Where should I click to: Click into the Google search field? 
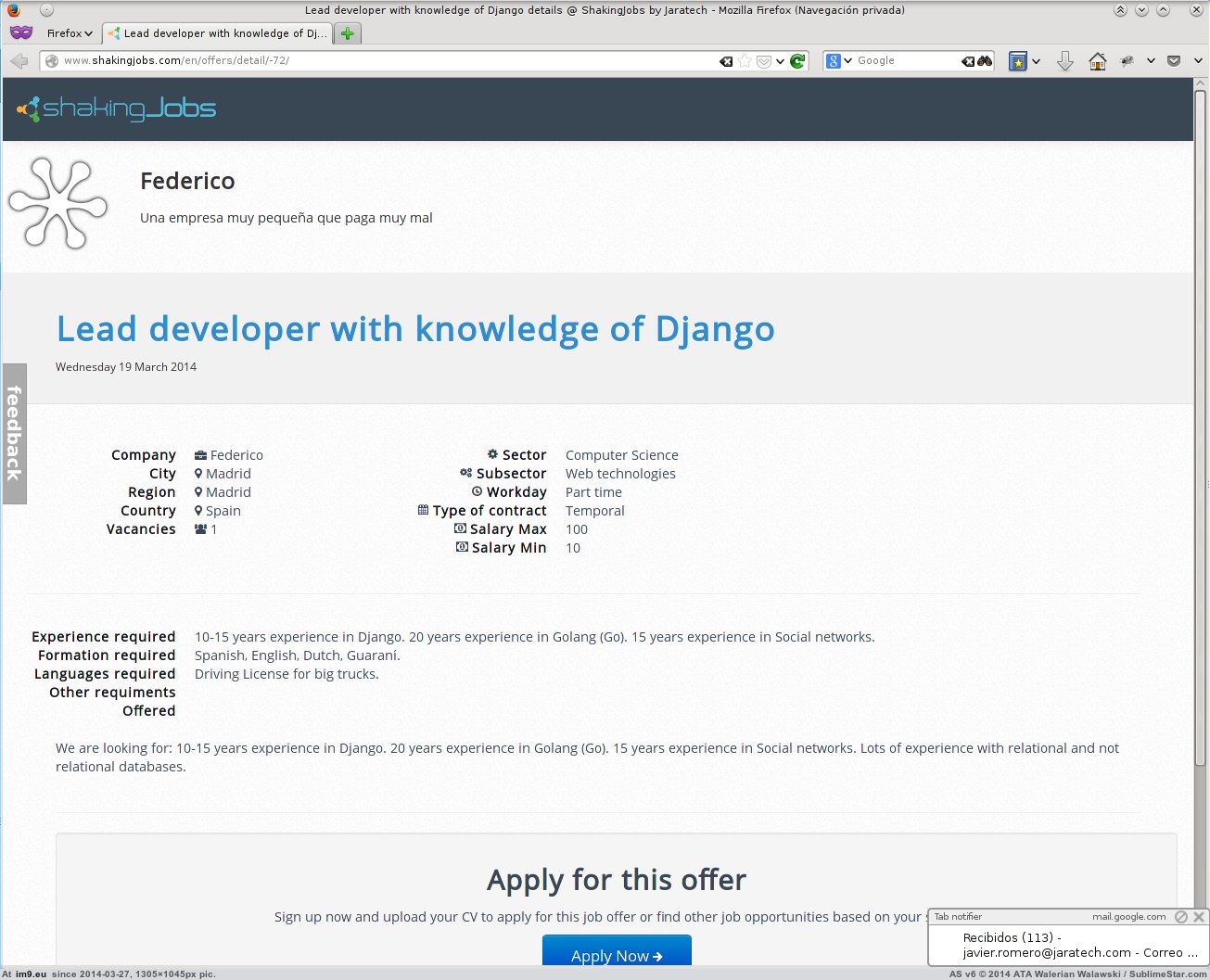(x=904, y=61)
